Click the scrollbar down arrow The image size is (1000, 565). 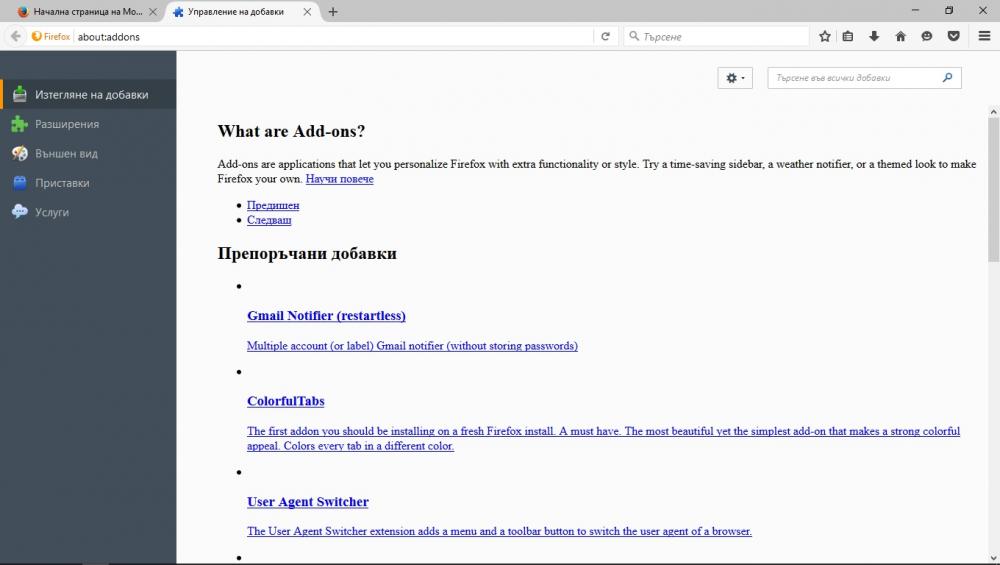(993, 558)
